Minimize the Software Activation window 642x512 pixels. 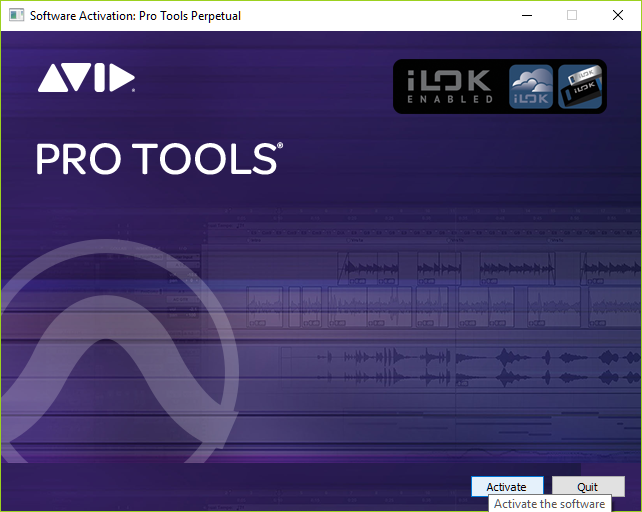tap(526, 15)
